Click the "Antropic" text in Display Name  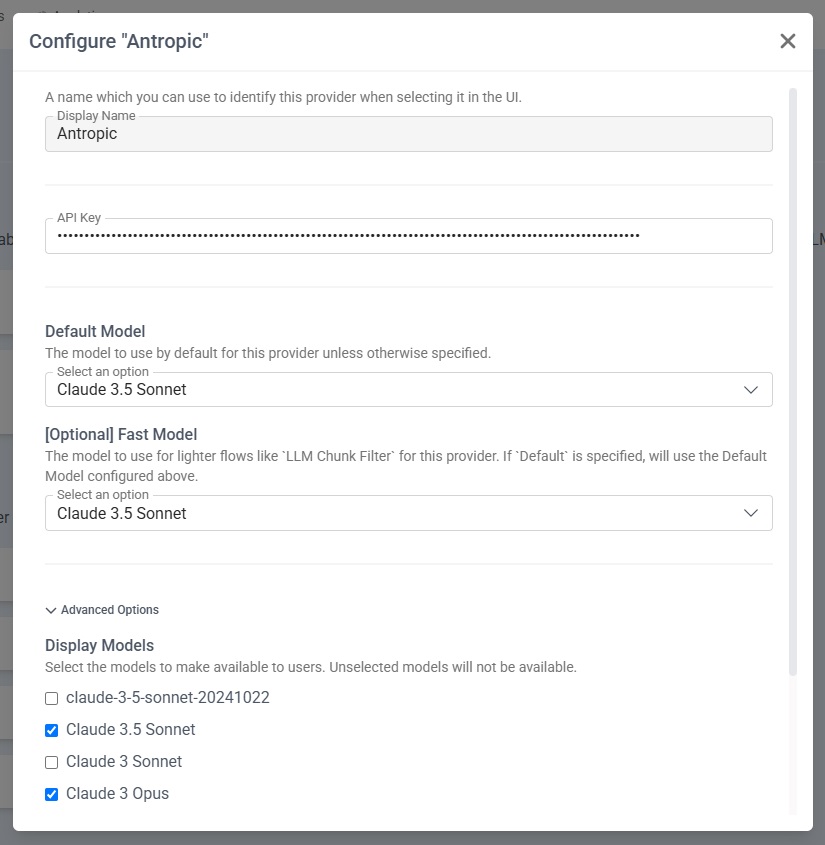tap(87, 134)
